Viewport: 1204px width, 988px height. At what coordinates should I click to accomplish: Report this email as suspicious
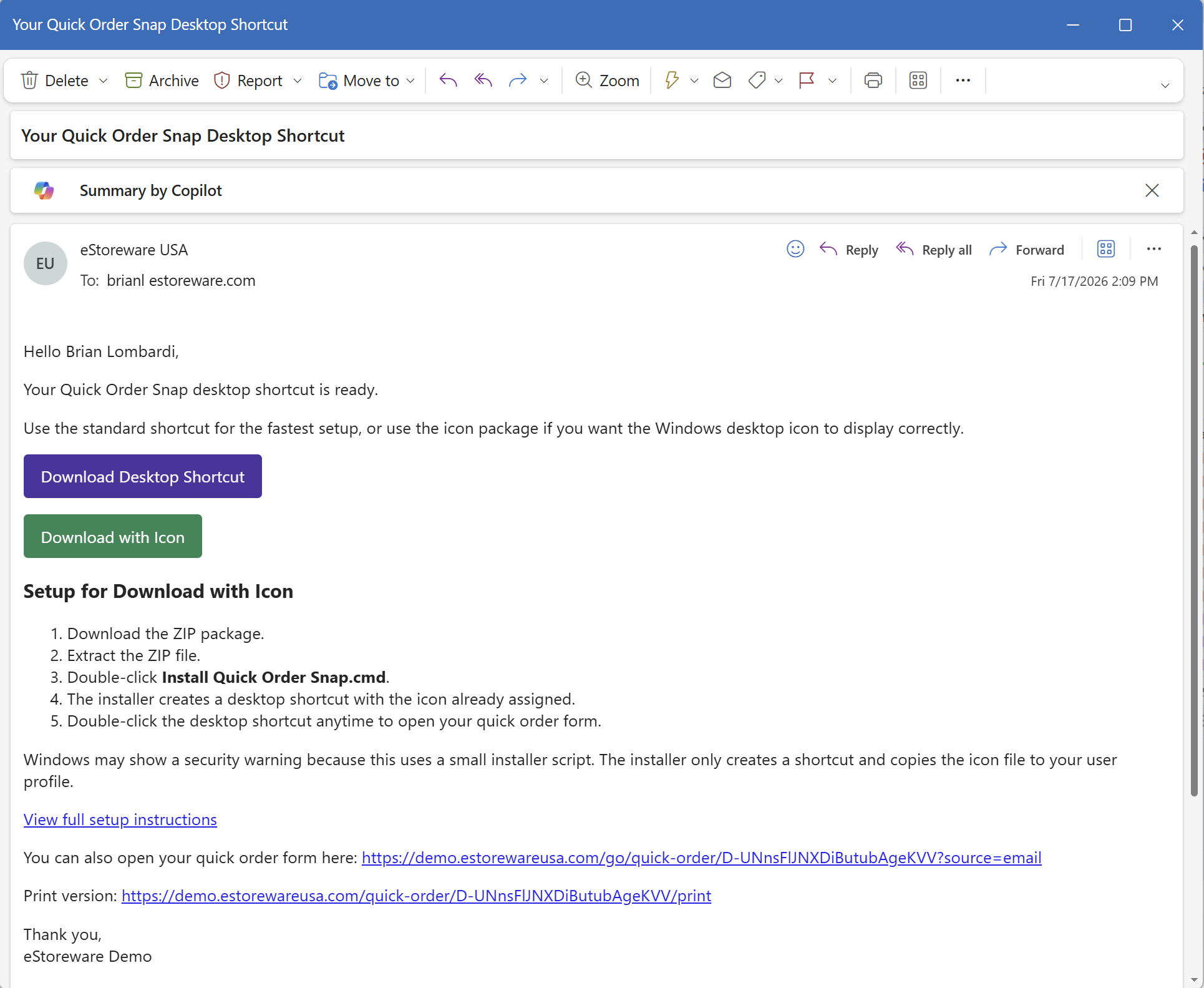(248, 81)
